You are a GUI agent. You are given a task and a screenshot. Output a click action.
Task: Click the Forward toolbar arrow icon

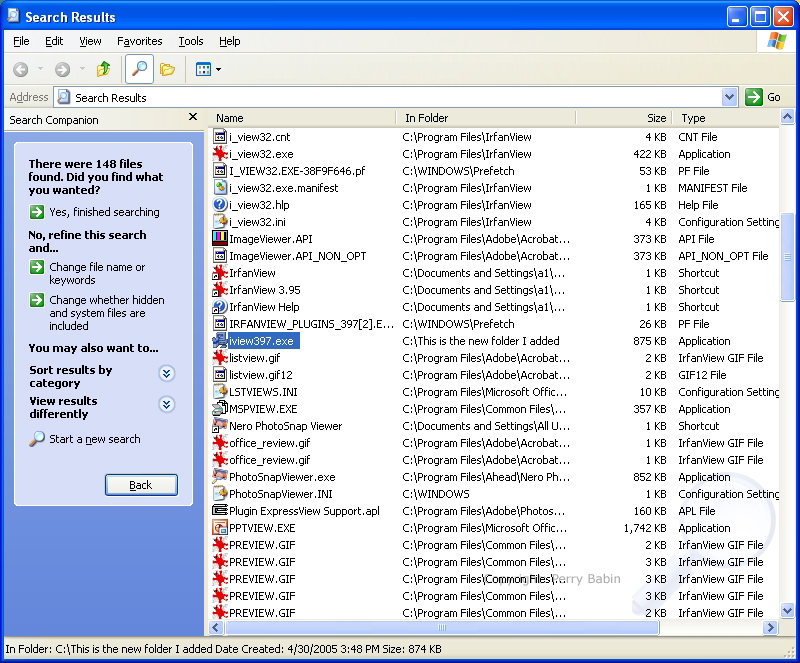tap(62, 69)
